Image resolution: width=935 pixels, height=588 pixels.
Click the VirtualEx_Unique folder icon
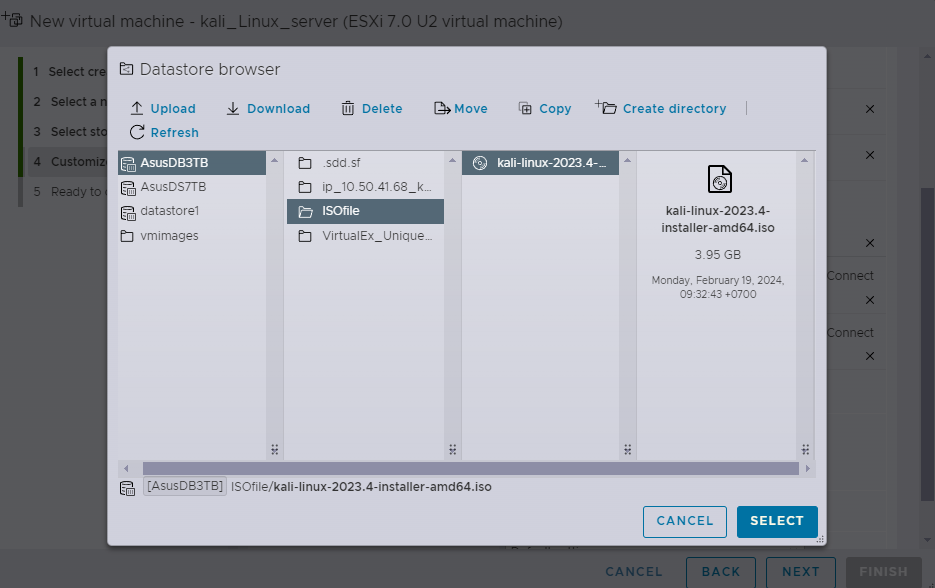[x=305, y=236]
